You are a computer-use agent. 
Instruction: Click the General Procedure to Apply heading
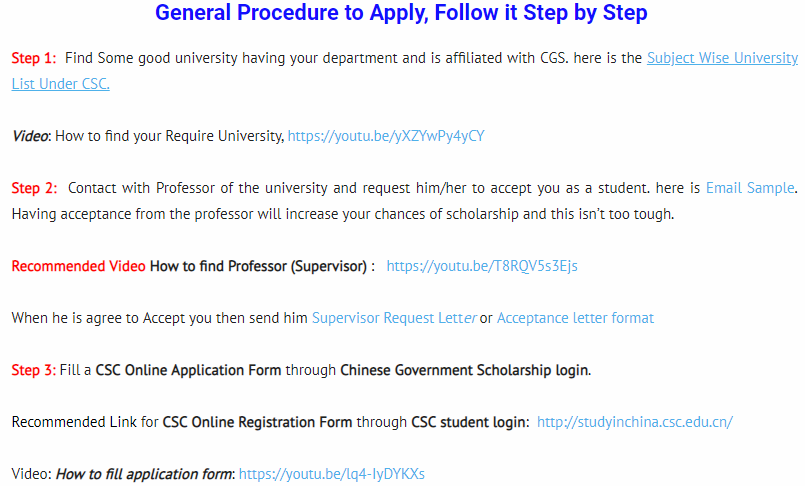[x=401, y=13]
